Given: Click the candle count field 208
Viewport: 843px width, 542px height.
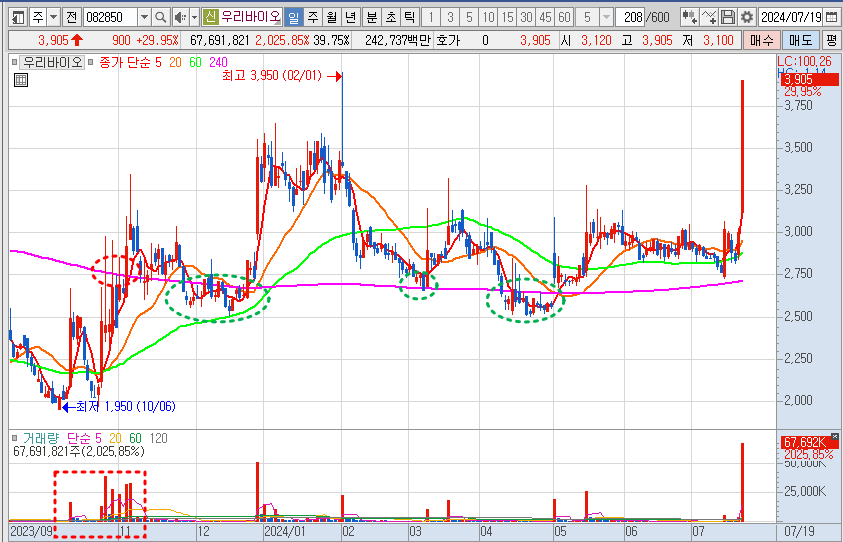Looking at the screenshot, I should (631, 18).
